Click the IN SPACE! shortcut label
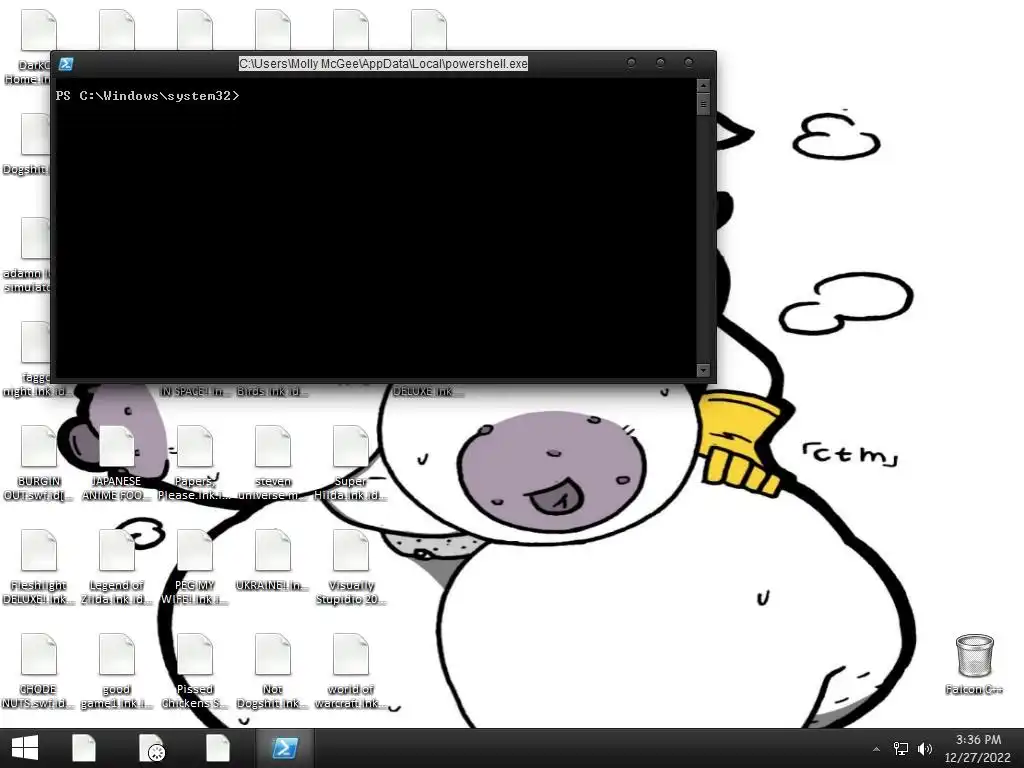The height and width of the screenshot is (768, 1024). click(195, 391)
